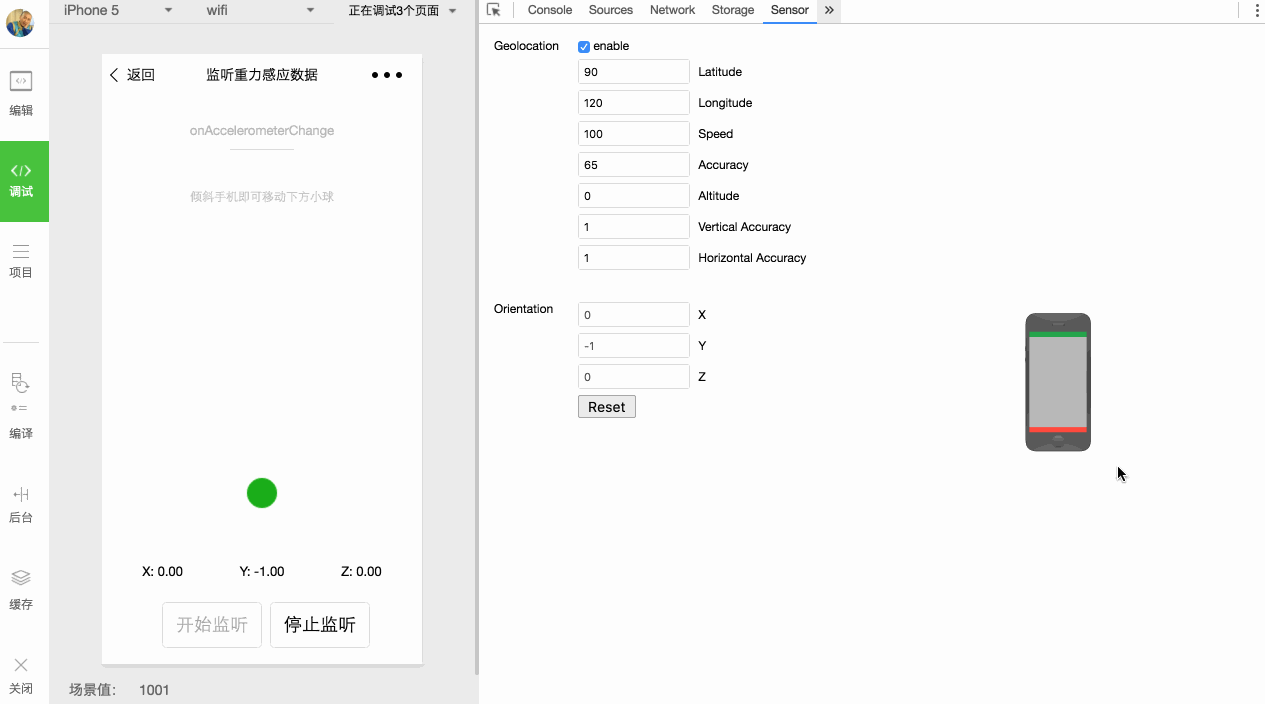
Task: Click the user avatar in sidebar
Action: [20, 22]
